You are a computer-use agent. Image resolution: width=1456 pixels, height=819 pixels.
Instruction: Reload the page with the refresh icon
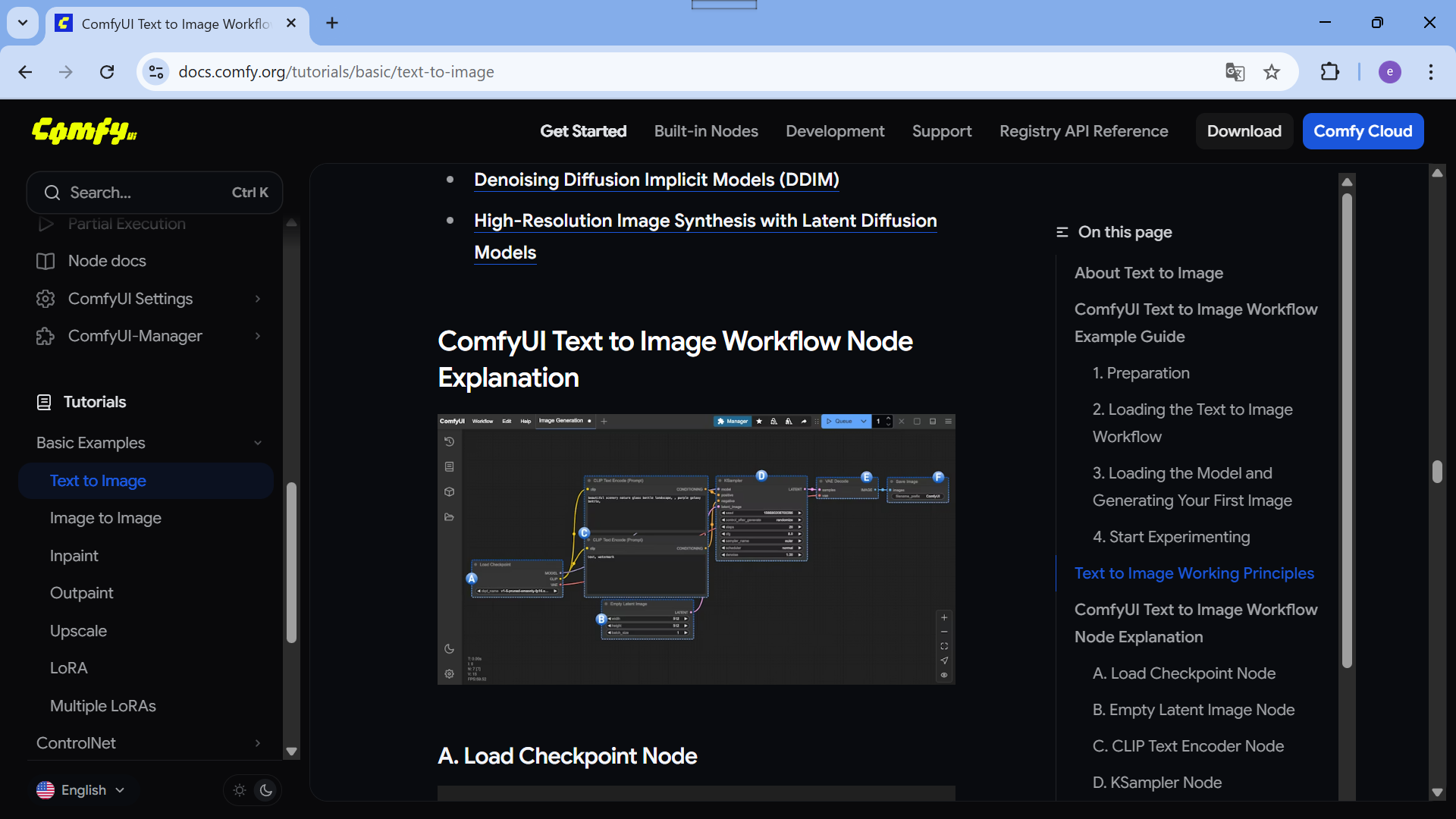[x=107, y=72]
